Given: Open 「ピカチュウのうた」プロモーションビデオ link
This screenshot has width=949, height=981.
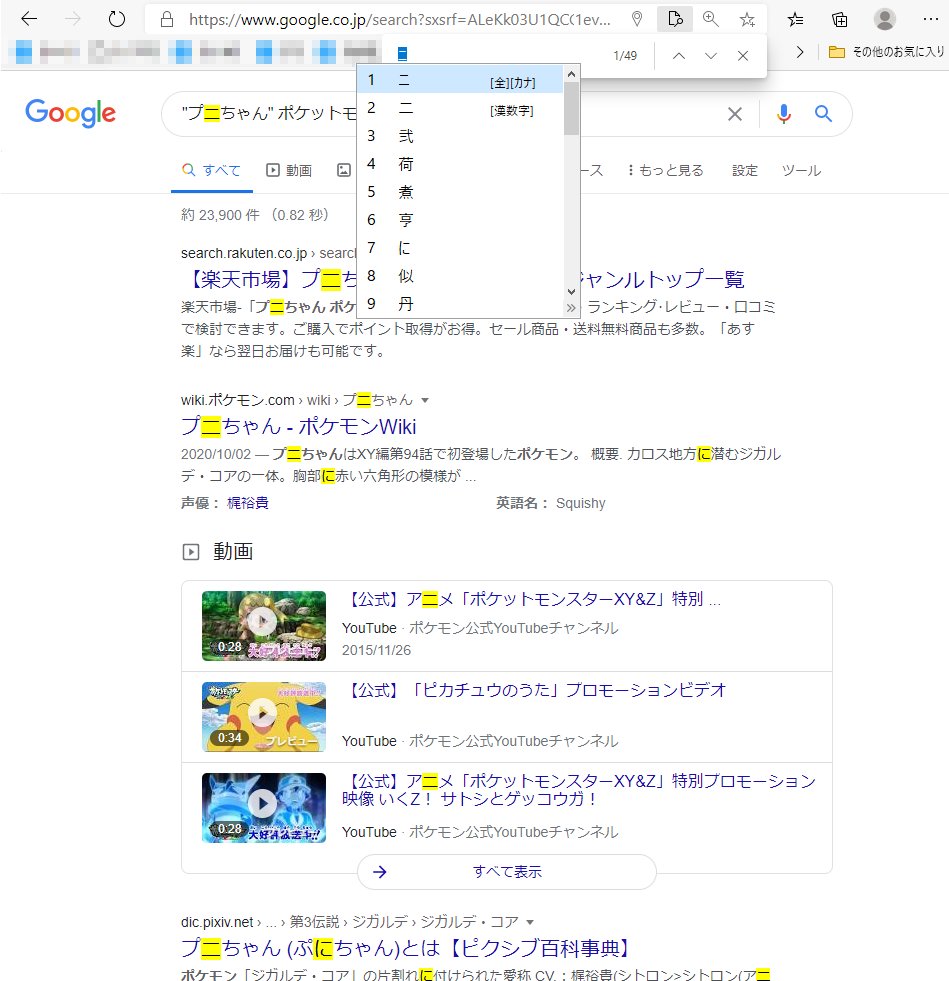Looking at the screenshot, I should tap(534, 690).
